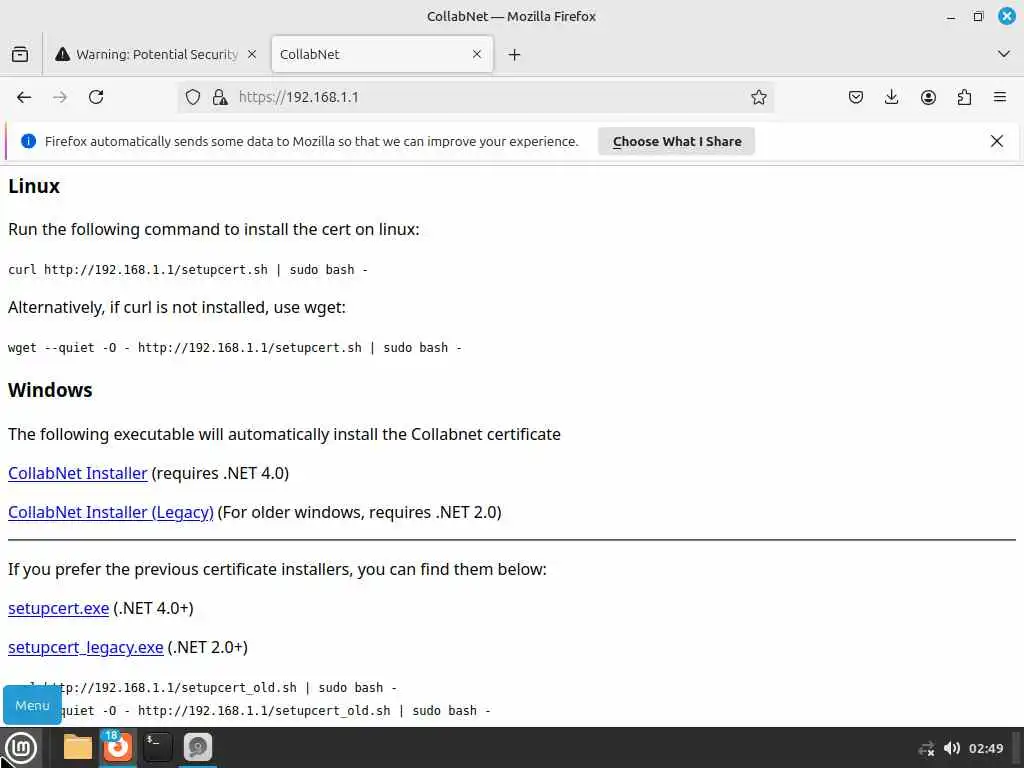Show the Downloads panel
The width and height of the screenshot is (1024, 768).
click(891, 97)
